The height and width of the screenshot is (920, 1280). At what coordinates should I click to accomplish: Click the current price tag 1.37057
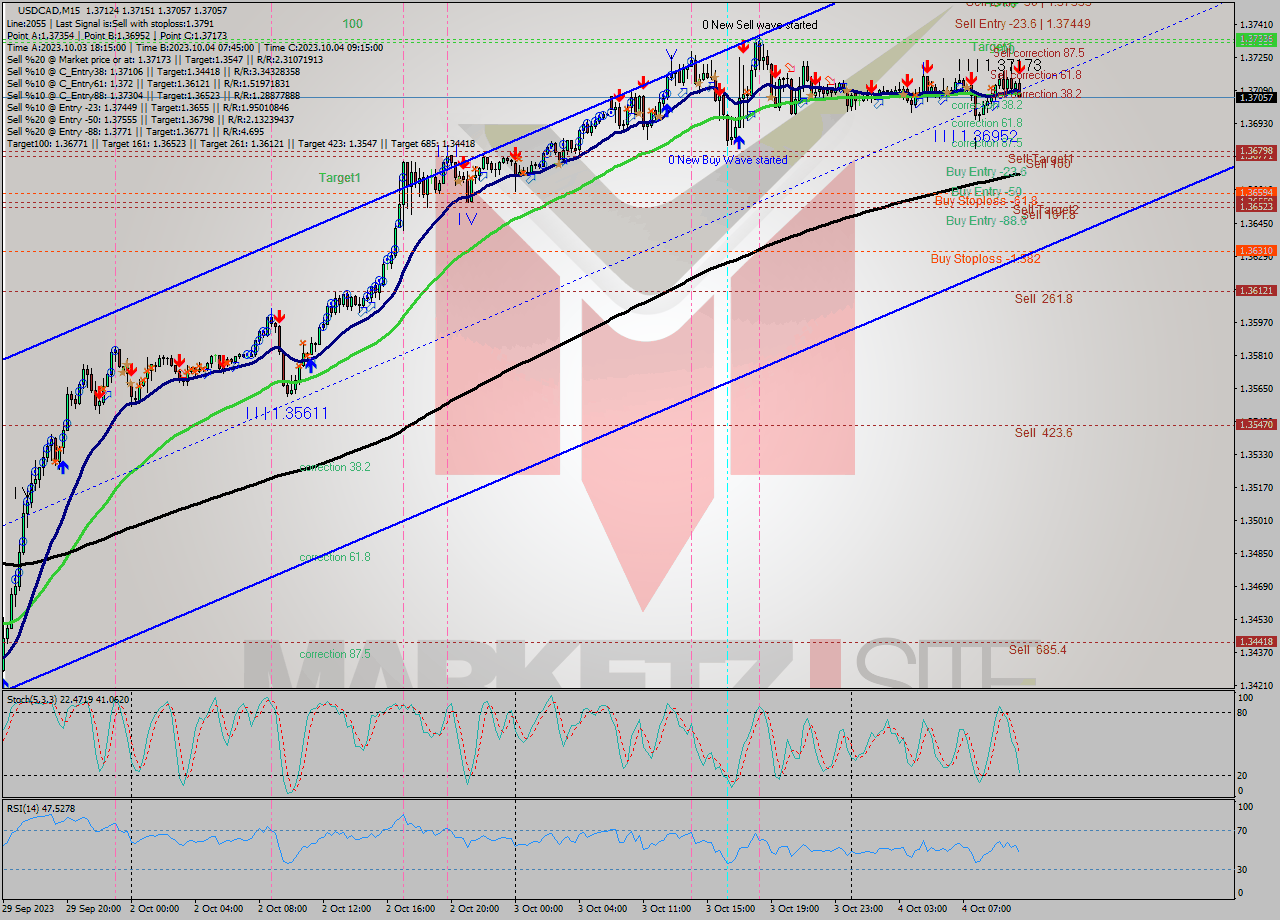[1256, 97]
